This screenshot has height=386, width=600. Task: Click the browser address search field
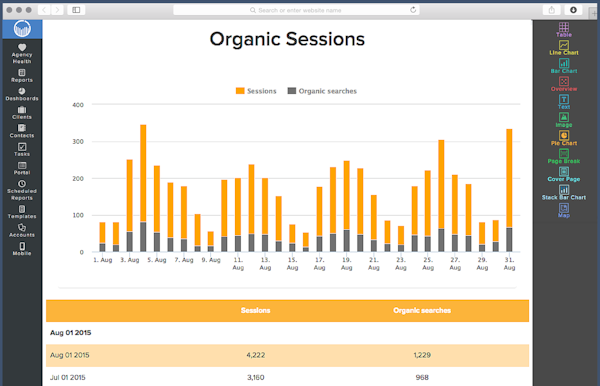click(296, 10)
